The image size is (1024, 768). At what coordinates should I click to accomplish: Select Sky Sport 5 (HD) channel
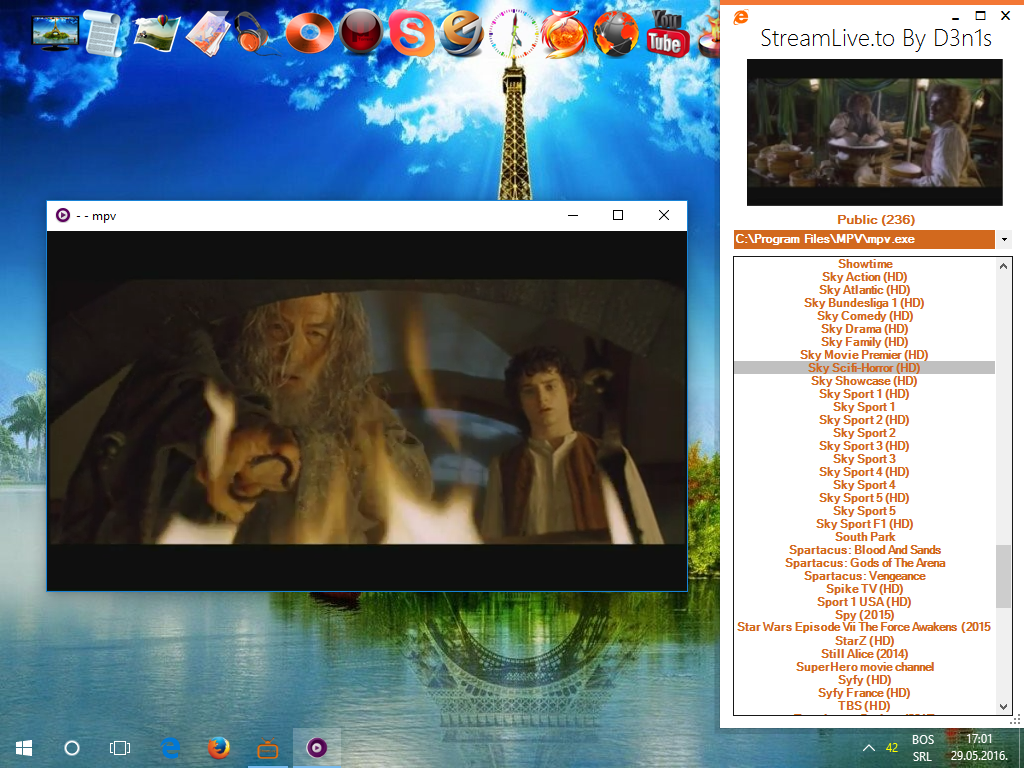click(x=865, y=498)
